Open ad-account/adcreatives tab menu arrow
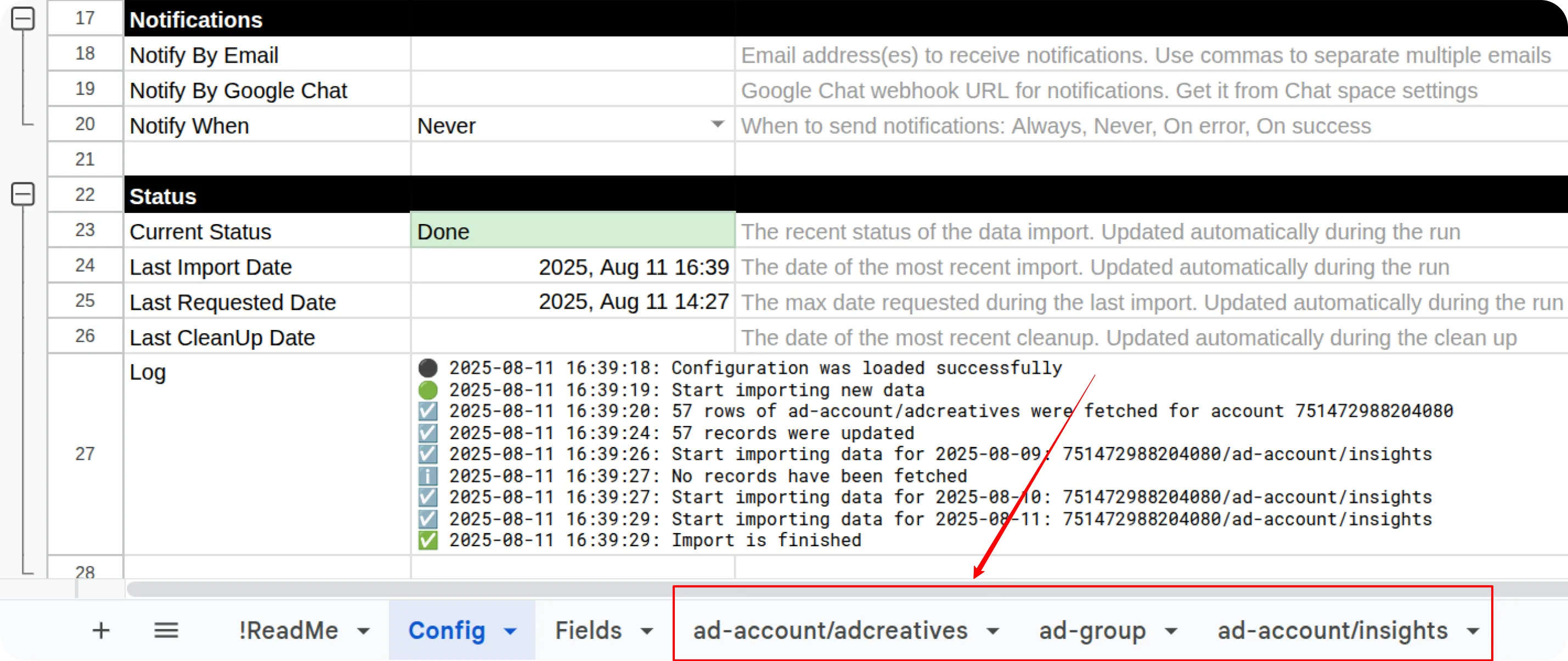 (x=993, y=631)
